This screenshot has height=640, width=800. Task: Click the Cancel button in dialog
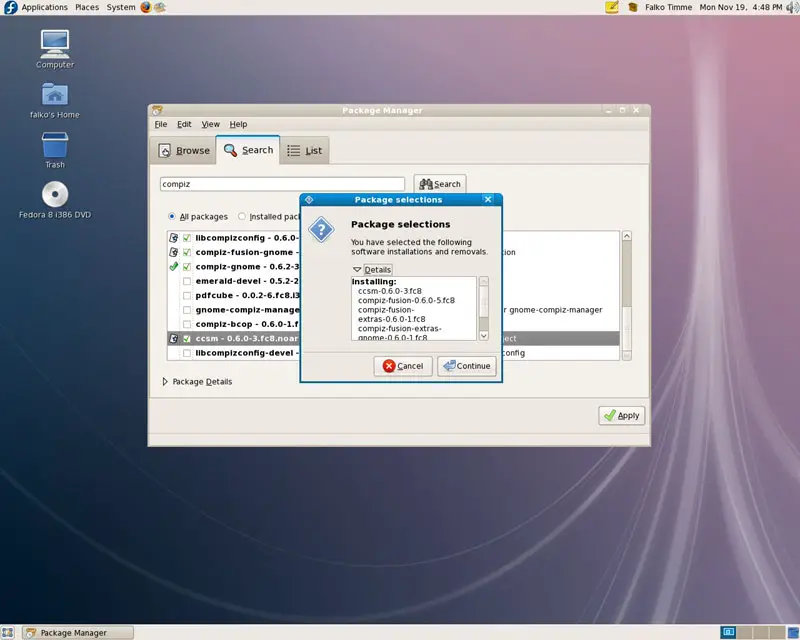pos(403,366)
